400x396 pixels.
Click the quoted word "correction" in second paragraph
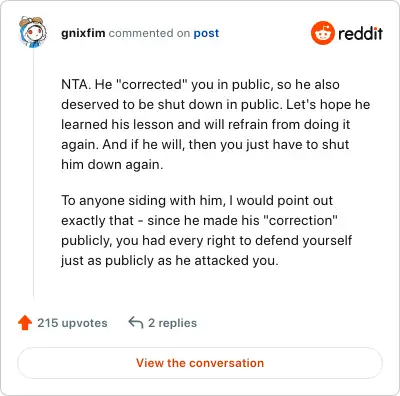pyautogui.click(x=300, y=220)
